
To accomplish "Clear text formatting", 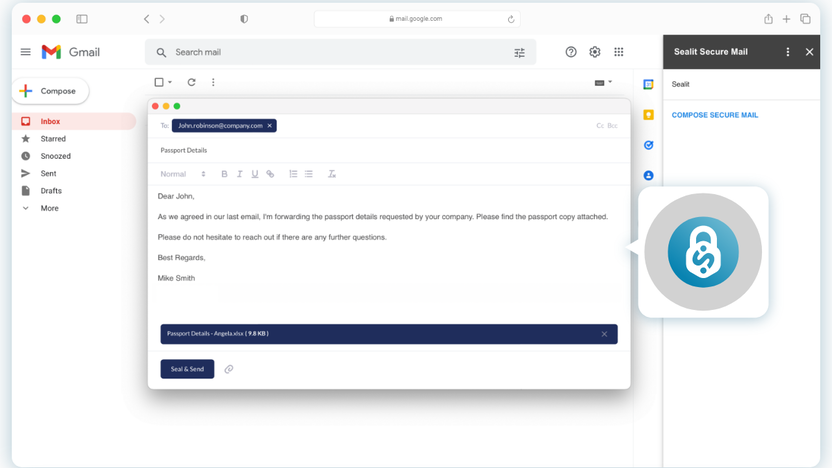I will pyautogui.click(x=332, y=174).
